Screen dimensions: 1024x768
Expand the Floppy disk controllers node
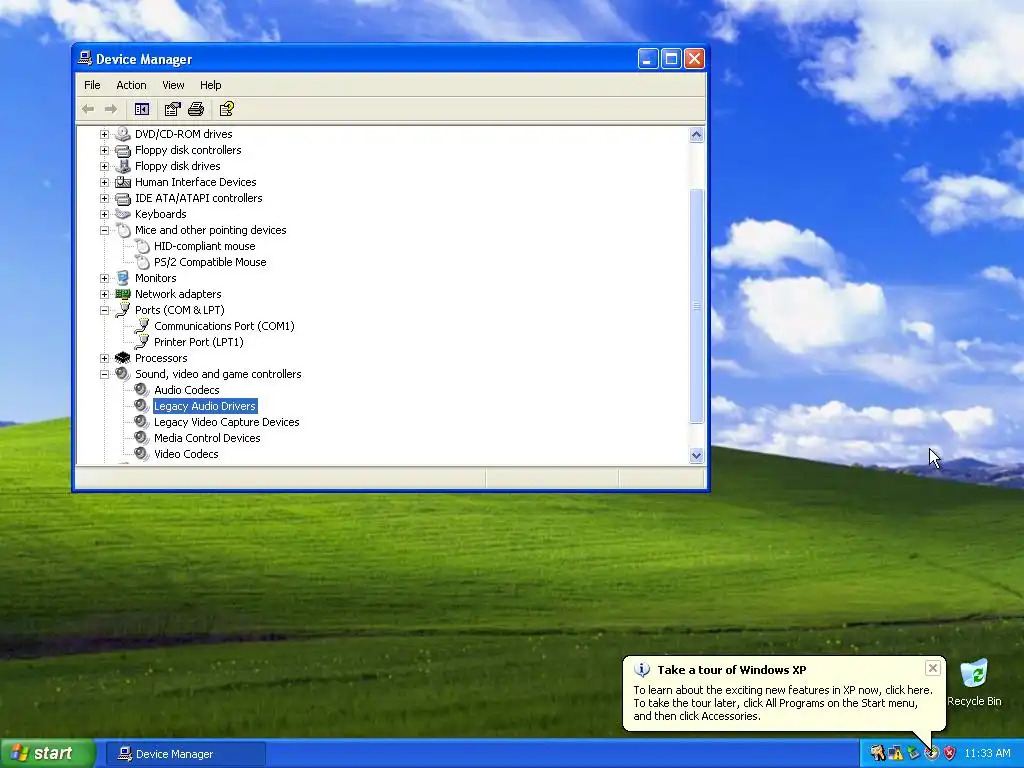[x=104, y=150]
